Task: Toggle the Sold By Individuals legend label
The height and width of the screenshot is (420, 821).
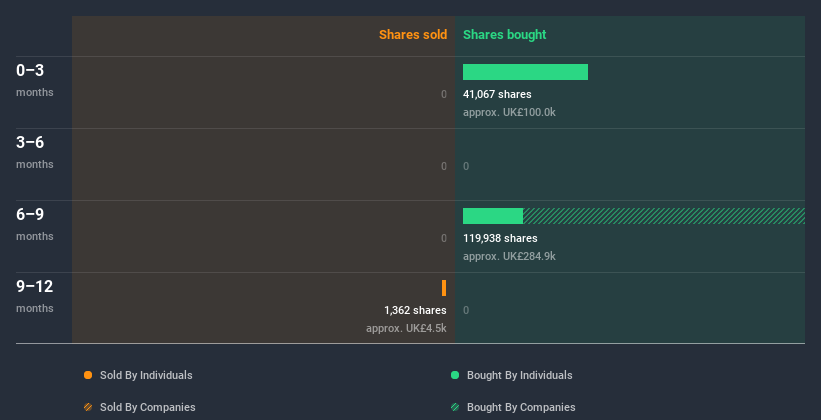Action: pos(146,375)
